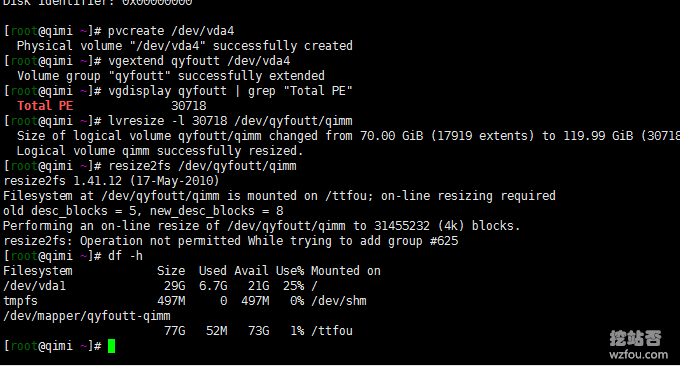Image resolution: width=680 pixels, height=366 pixels.
Task: Click the 'Operation not permitted' error line
Action: (231, 241)
